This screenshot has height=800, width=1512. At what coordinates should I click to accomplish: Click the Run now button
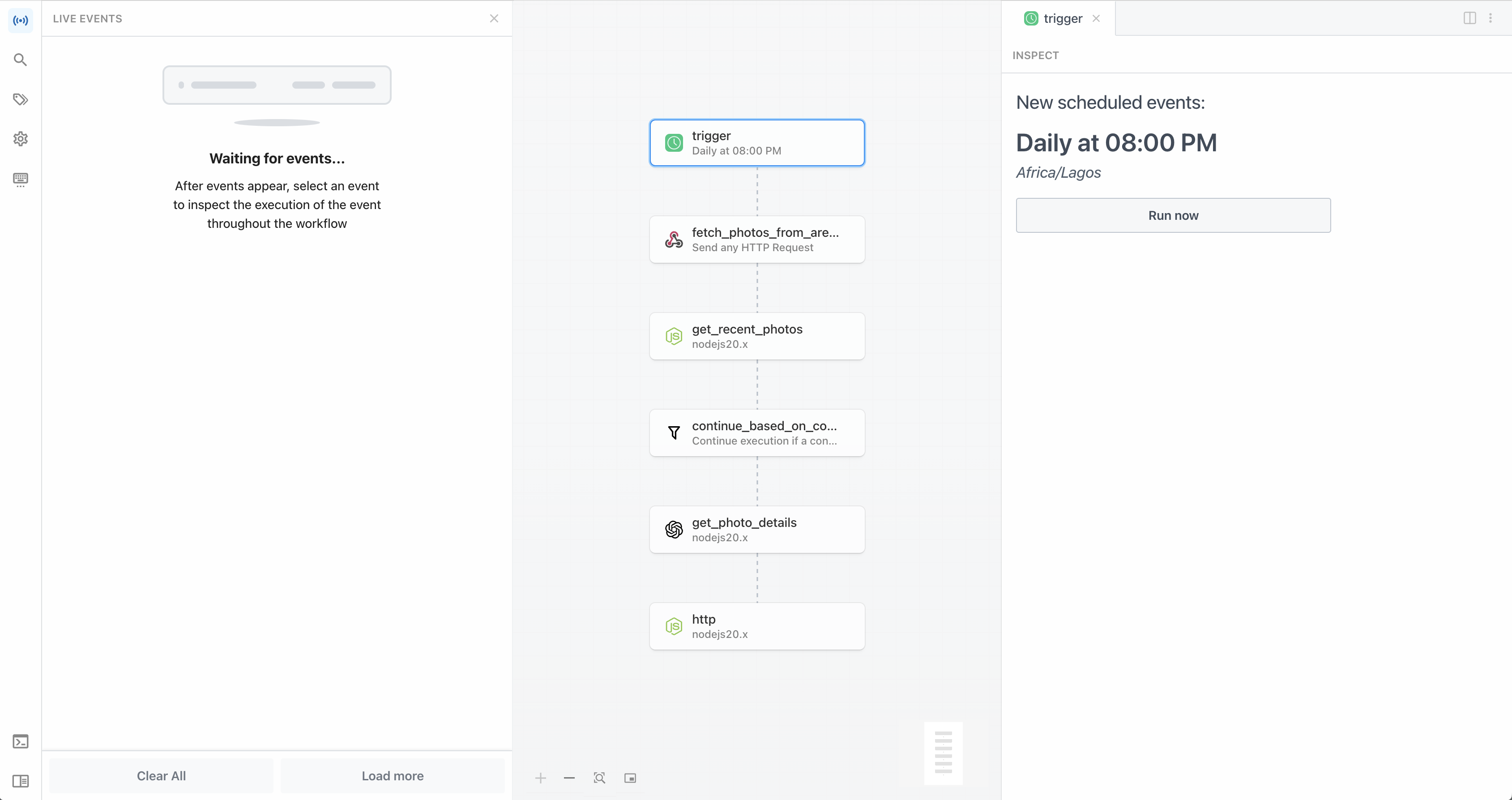pyautogui.click(x=1173, y=215)
